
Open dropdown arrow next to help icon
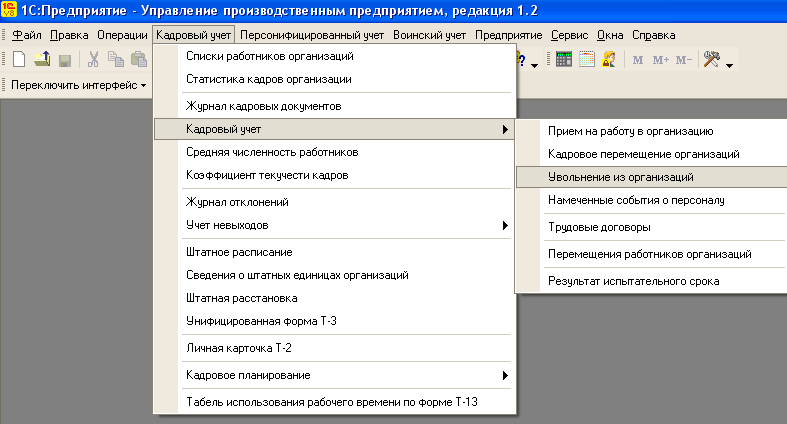click(x=534, y=66)
